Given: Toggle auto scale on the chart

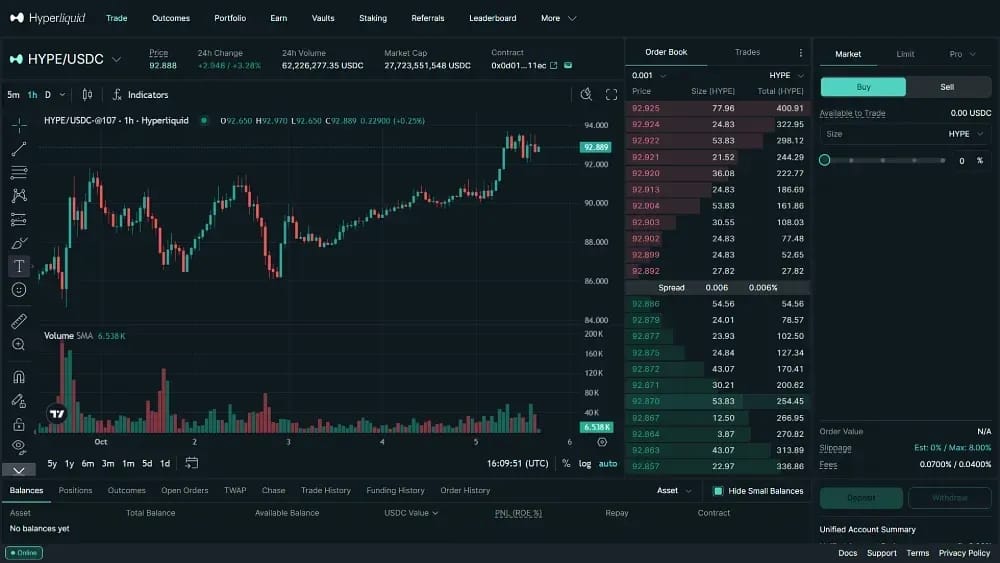Looking at the screenshot, I should click(x=608, y=464).
